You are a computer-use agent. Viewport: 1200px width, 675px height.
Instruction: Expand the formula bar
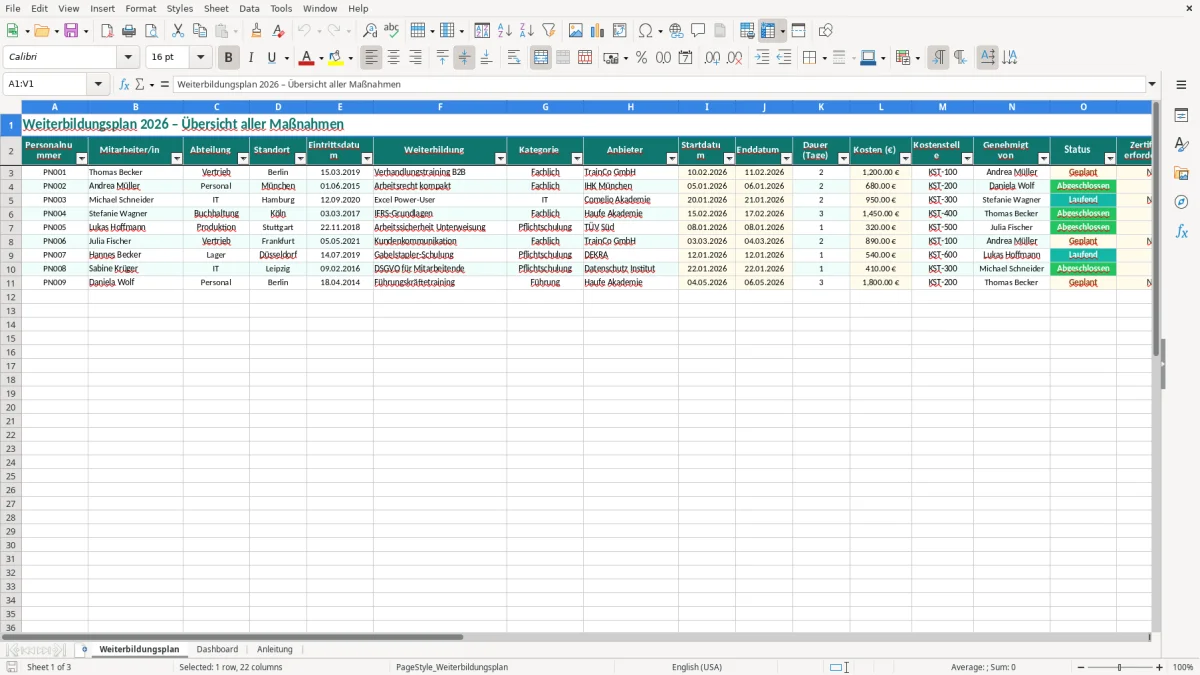1152,84
